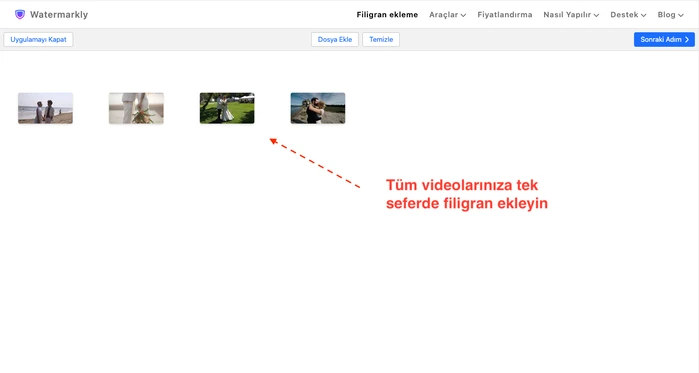Select the beach couple video thumbnail

point(45,108)
